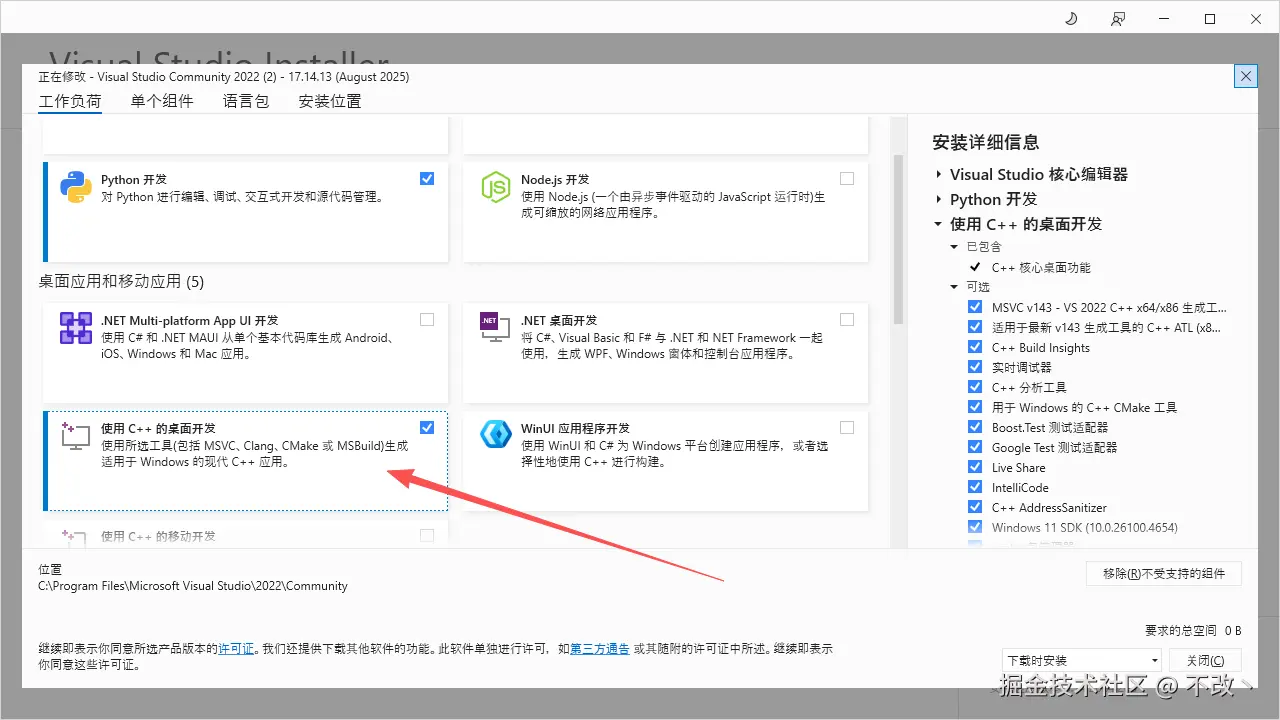
Task: Uncheck IntelliCode component checkbox
Action: (x=975, y=487)
